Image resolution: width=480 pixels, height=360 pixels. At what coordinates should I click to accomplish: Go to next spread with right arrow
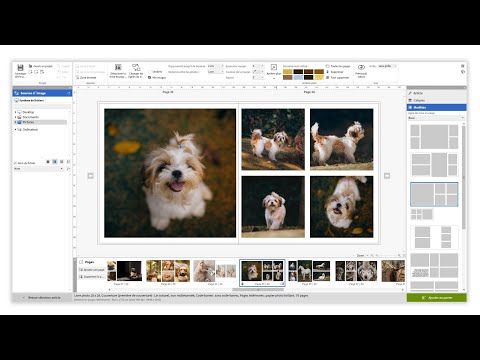[387, 176]
